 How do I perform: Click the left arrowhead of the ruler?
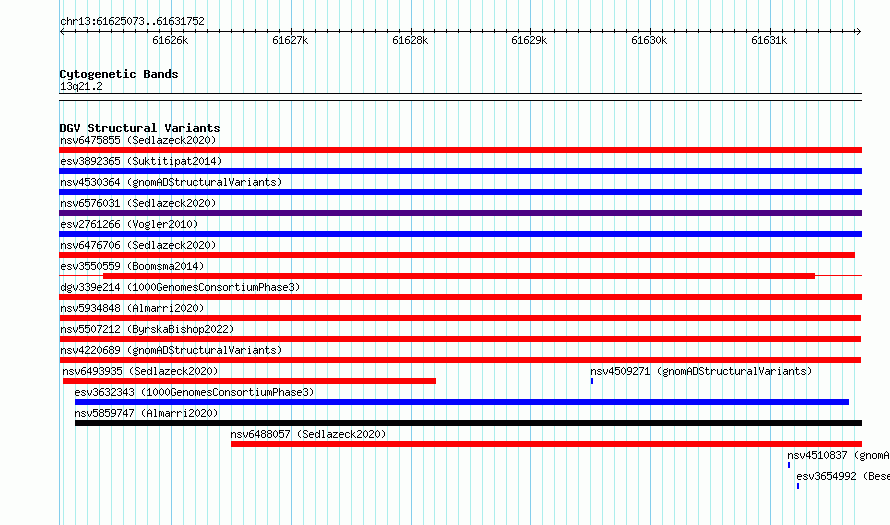point(62,31)
